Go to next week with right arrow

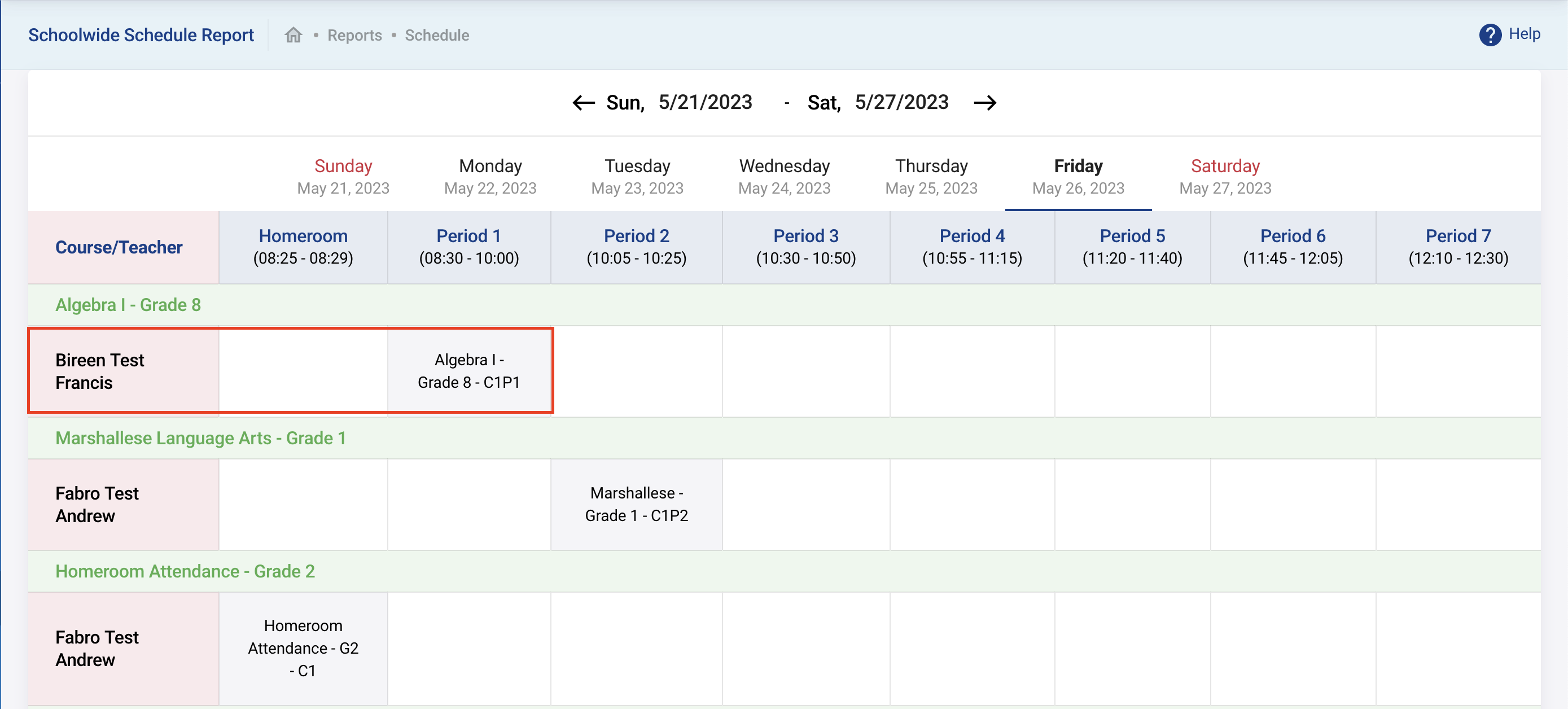click(x=984, y=102)
